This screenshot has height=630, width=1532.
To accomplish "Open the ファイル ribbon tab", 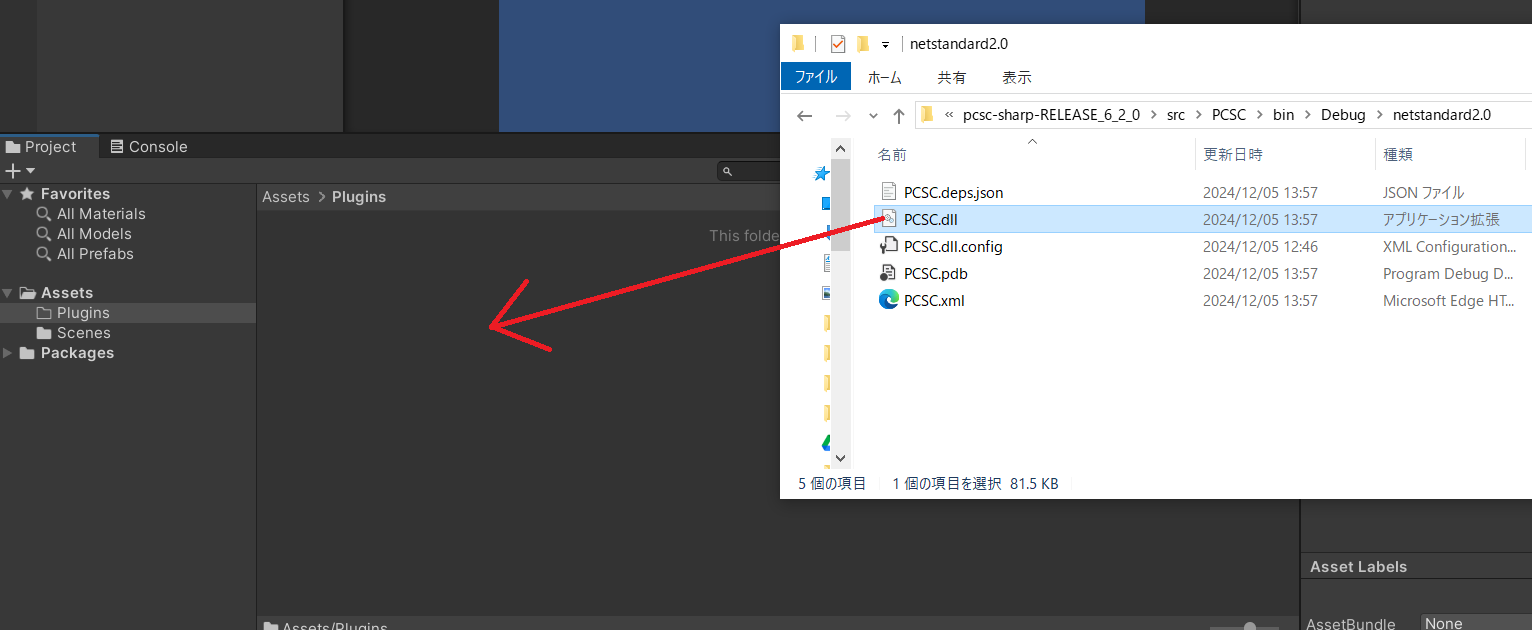I will point(815,77).
